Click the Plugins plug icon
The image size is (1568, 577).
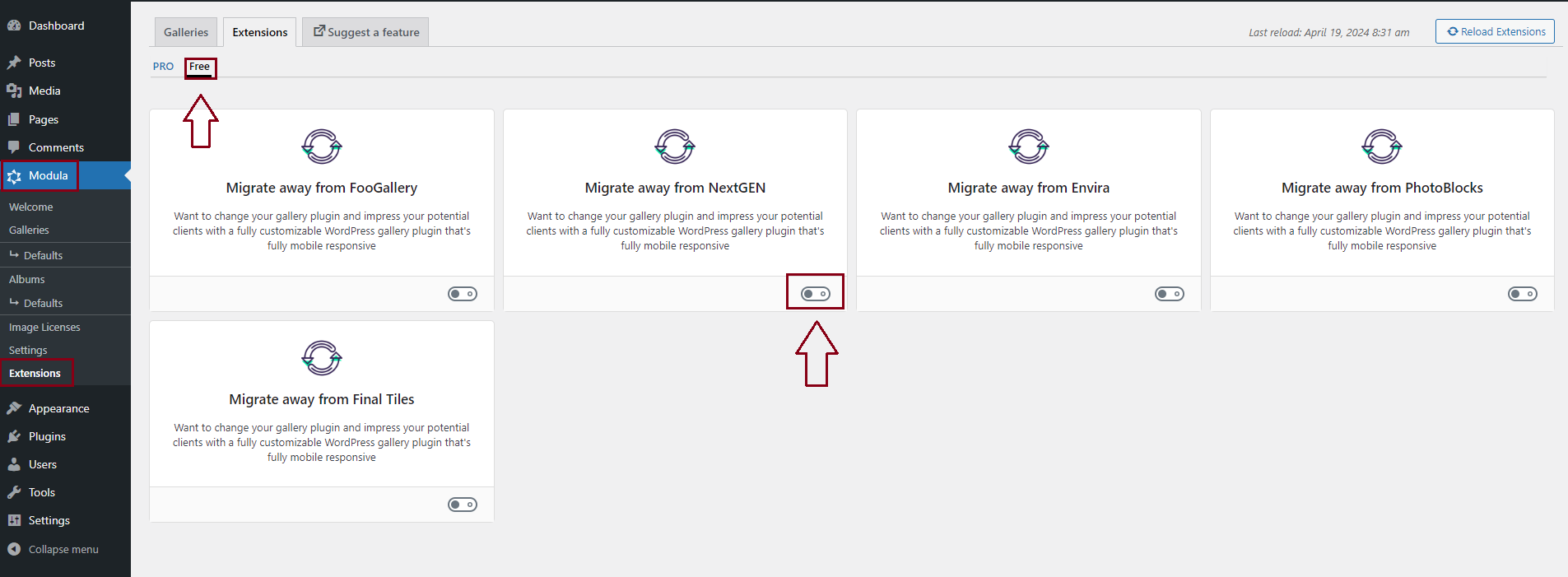pos(14,436)
